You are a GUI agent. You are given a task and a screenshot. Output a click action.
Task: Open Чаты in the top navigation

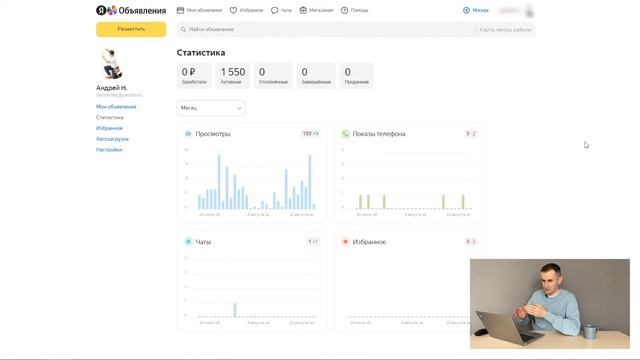286,10
